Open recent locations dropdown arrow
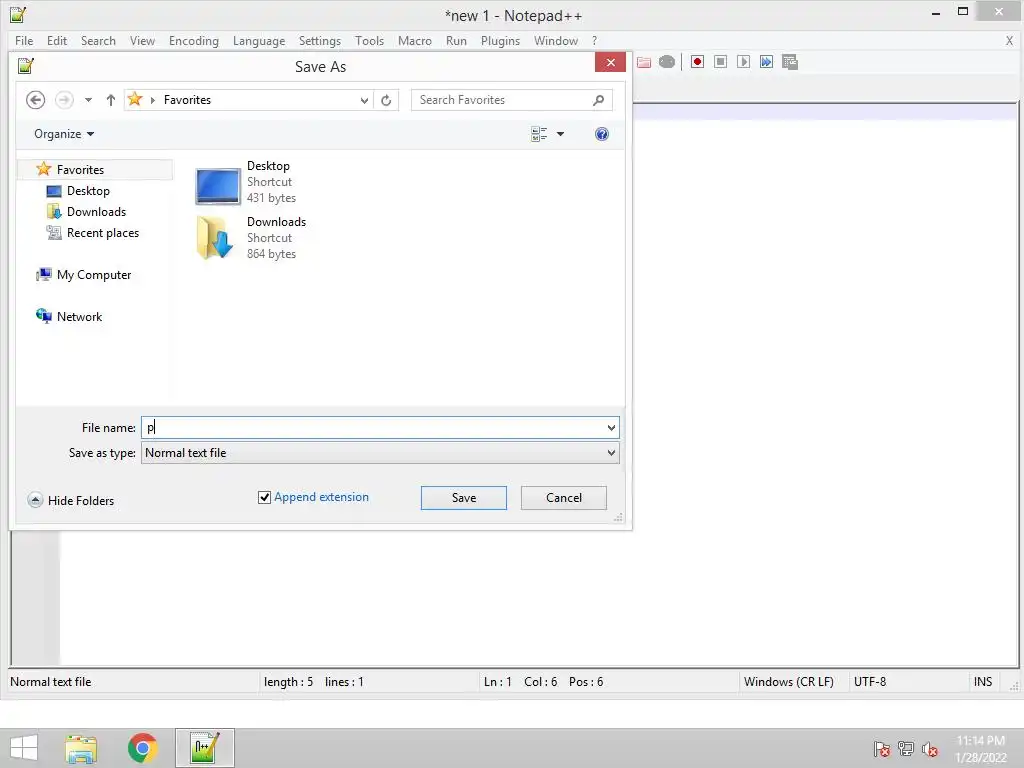The image size is (1024, 768). pos(88,100)
